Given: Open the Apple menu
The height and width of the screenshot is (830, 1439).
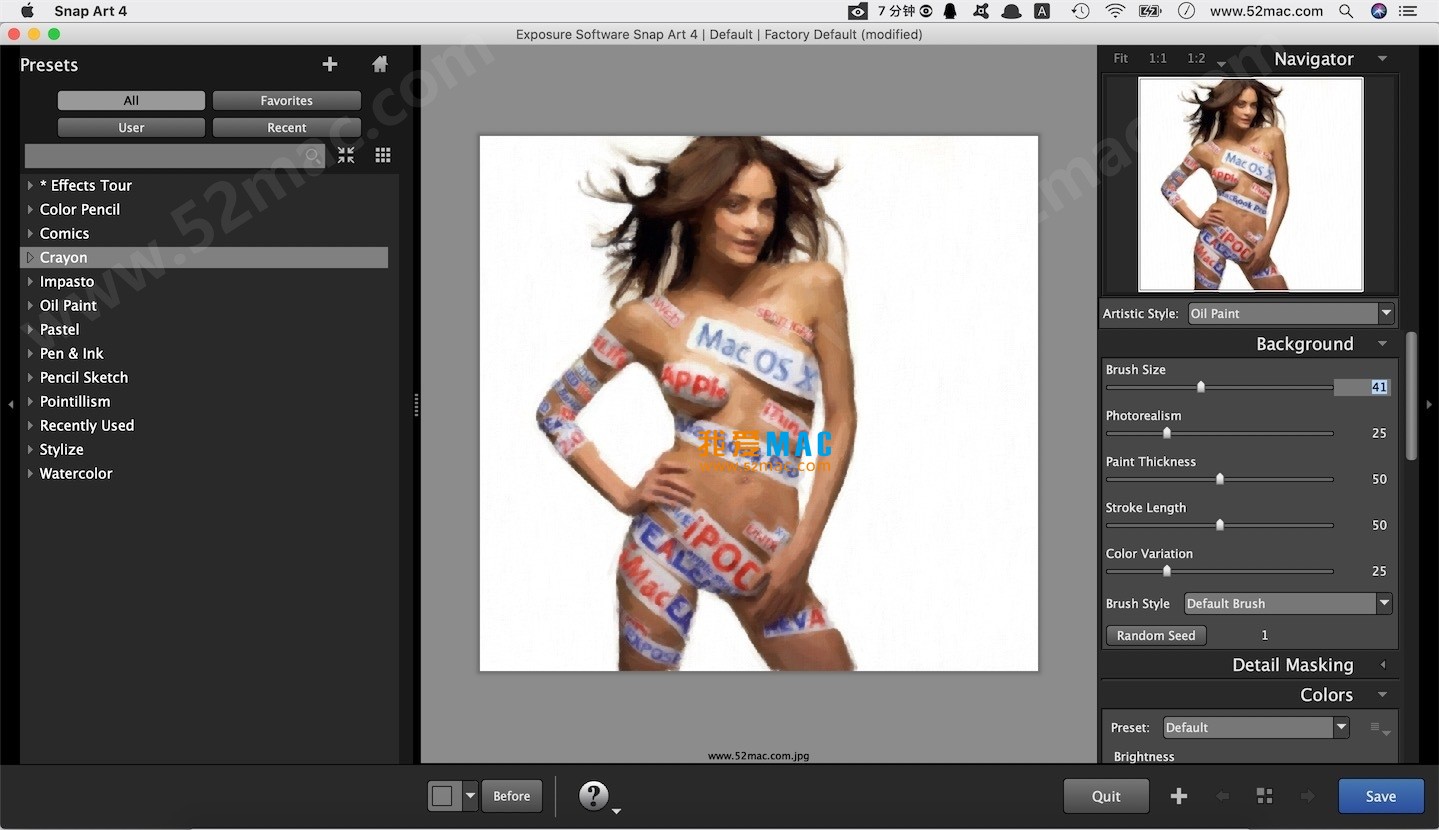Looking at the screenshot, I should 27,11.
